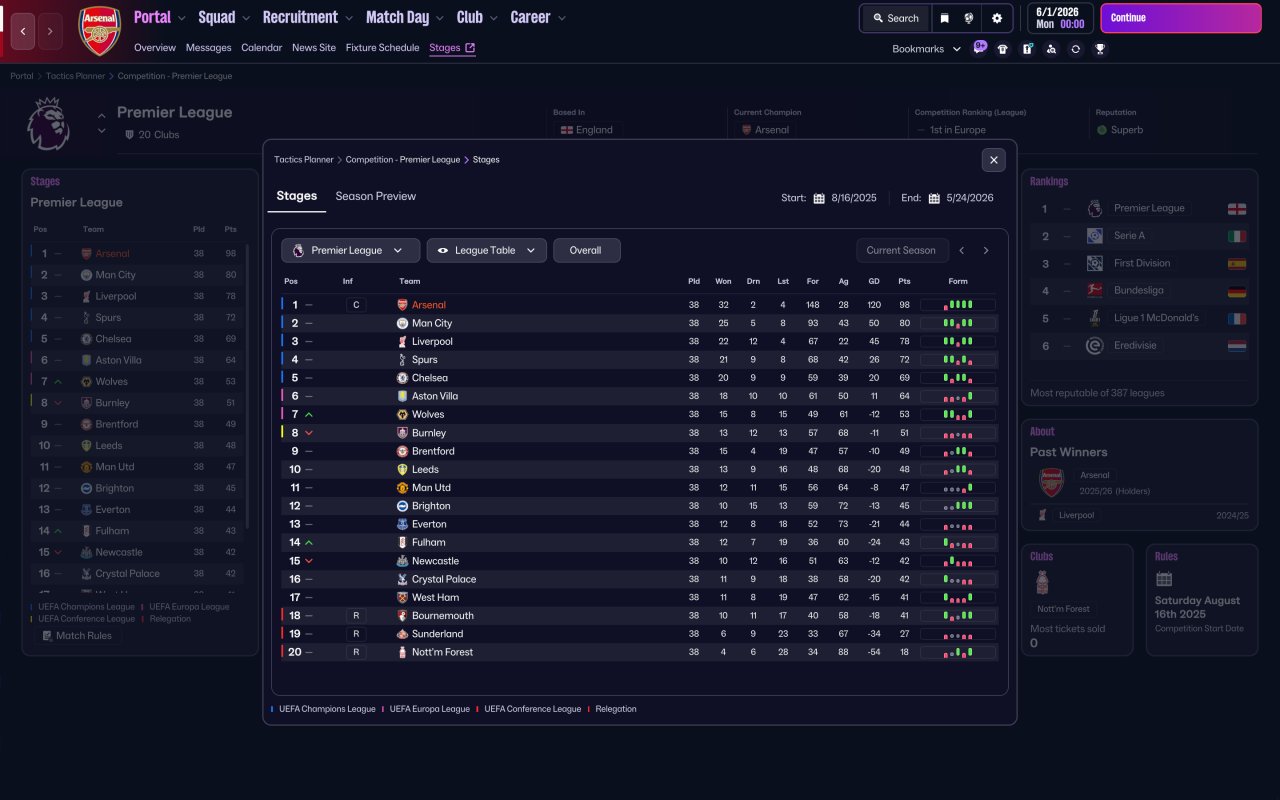Viewport: 1280px width, 800px height.
Task: Click West Ham in the league table
Action: [x=436, y=597]
